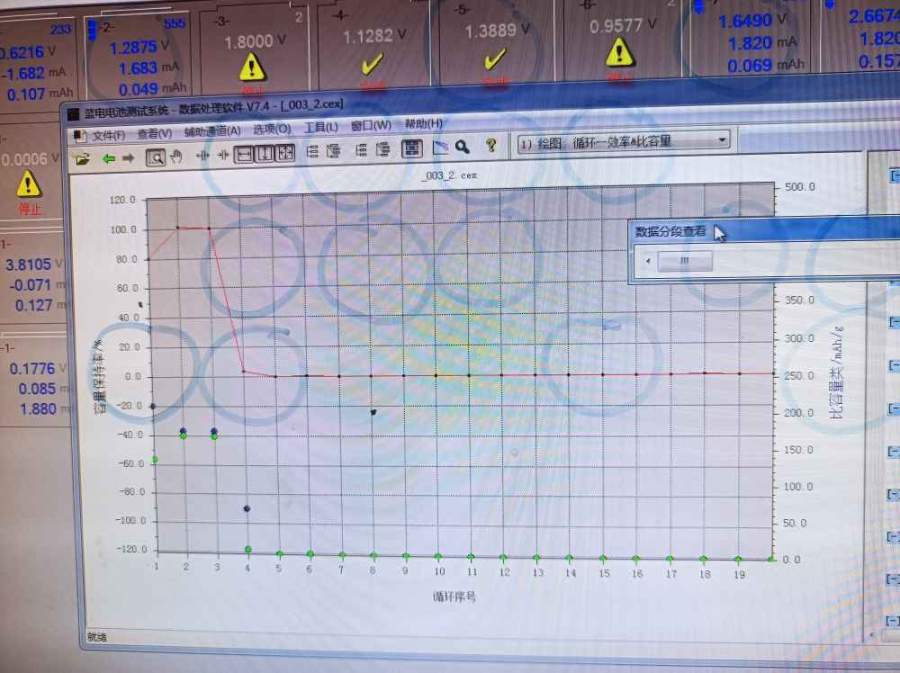Click the 3.8105 V channel reading

coord(32,264)
